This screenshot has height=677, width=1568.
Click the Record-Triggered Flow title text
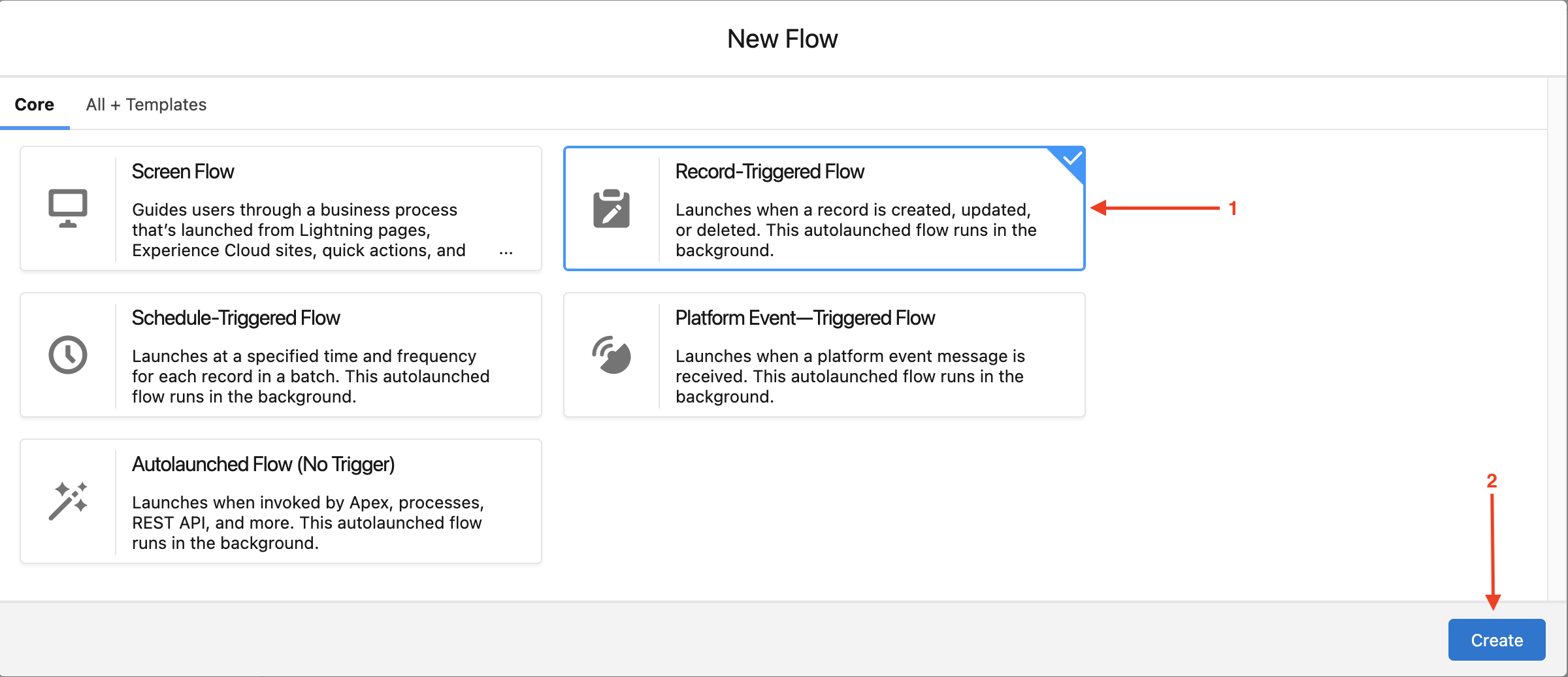tap(770, 171)
